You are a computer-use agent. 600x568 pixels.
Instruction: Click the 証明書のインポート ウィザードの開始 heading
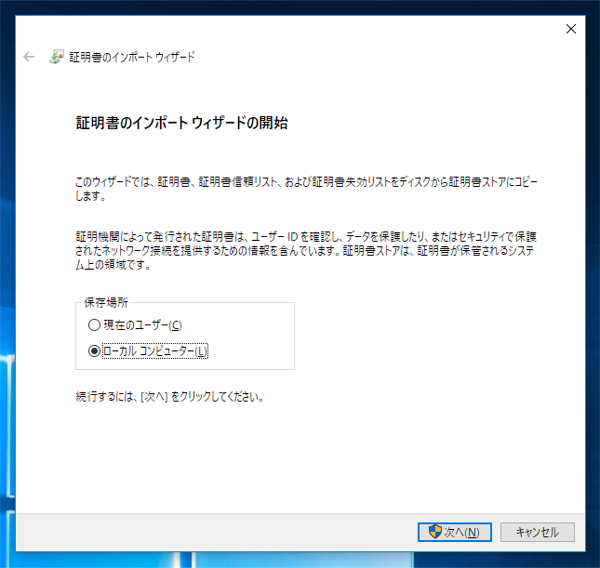coord(182,123)
